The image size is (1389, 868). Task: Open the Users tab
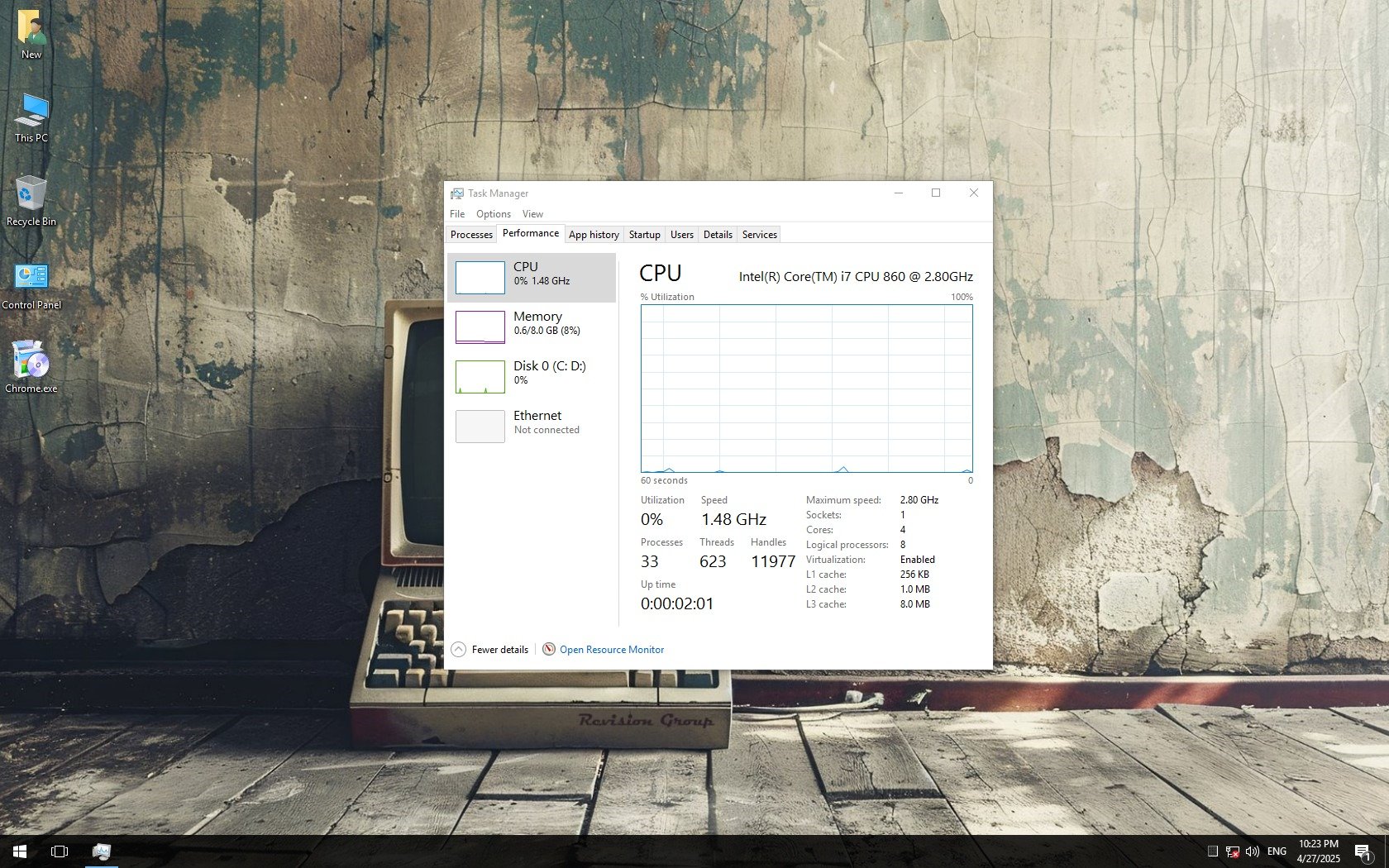[682, 235]
